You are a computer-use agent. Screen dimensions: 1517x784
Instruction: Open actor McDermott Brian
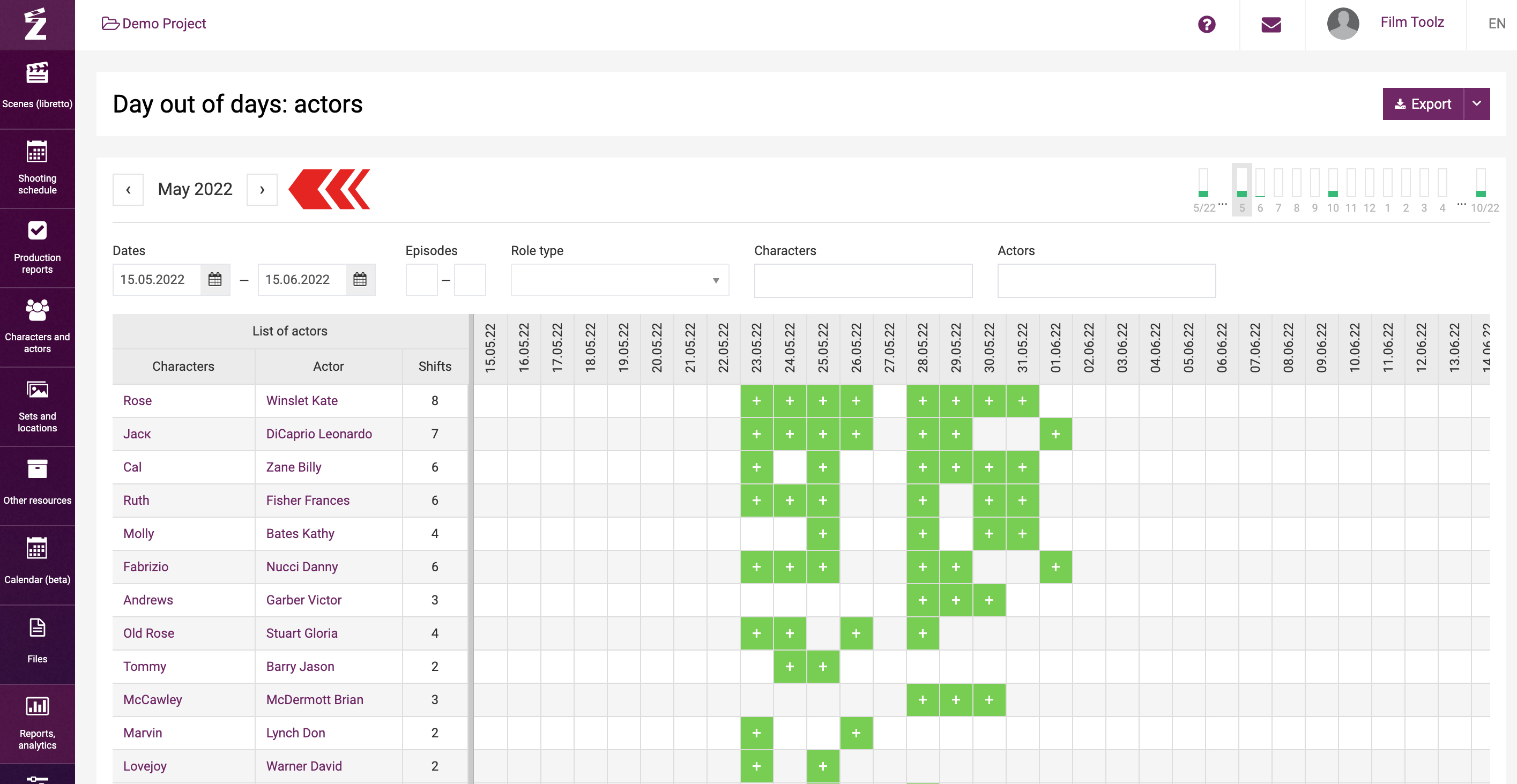point(315,700)
